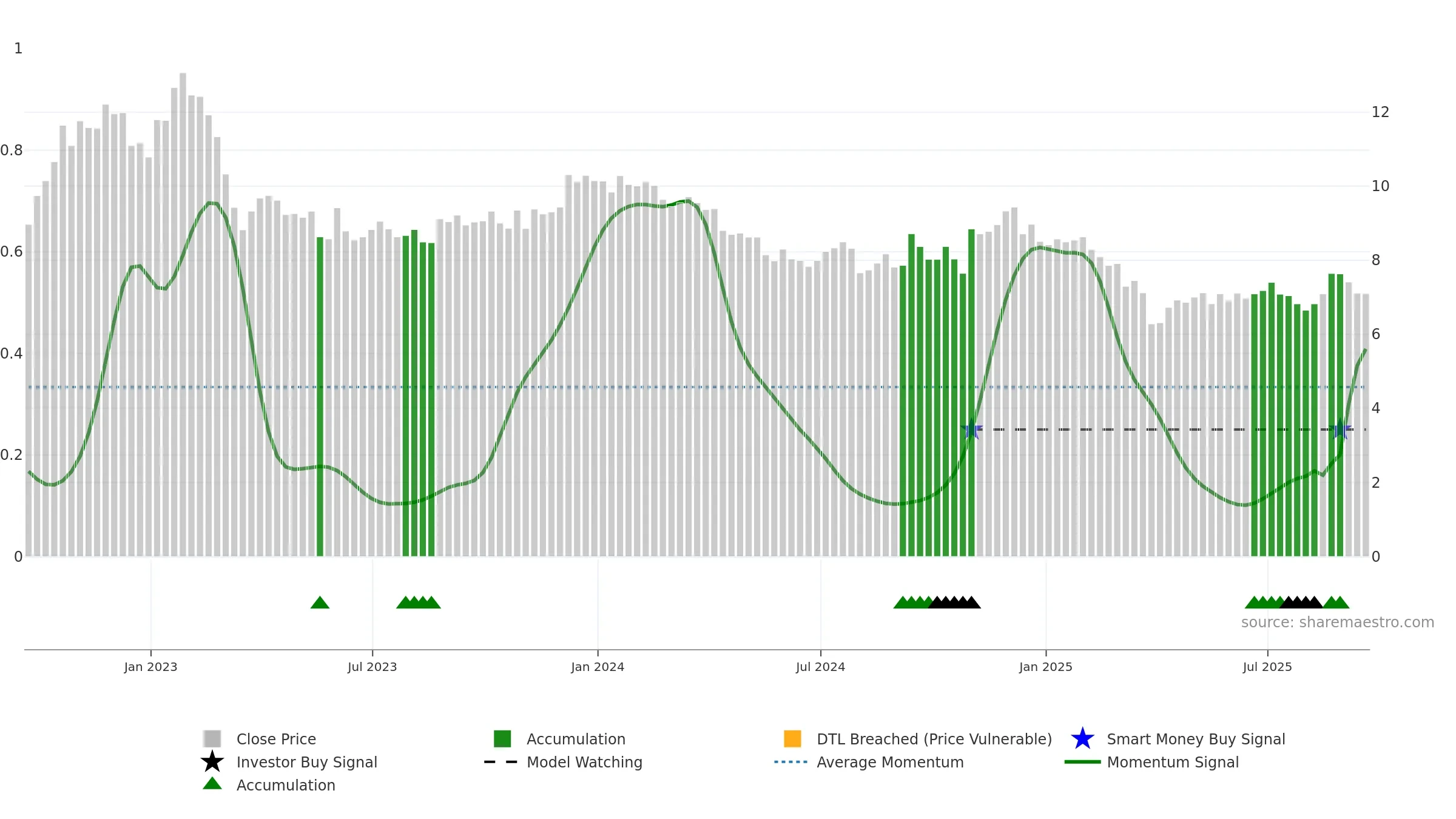
Task: Click the Jan 2023 axis label
Action: [150, 667]
